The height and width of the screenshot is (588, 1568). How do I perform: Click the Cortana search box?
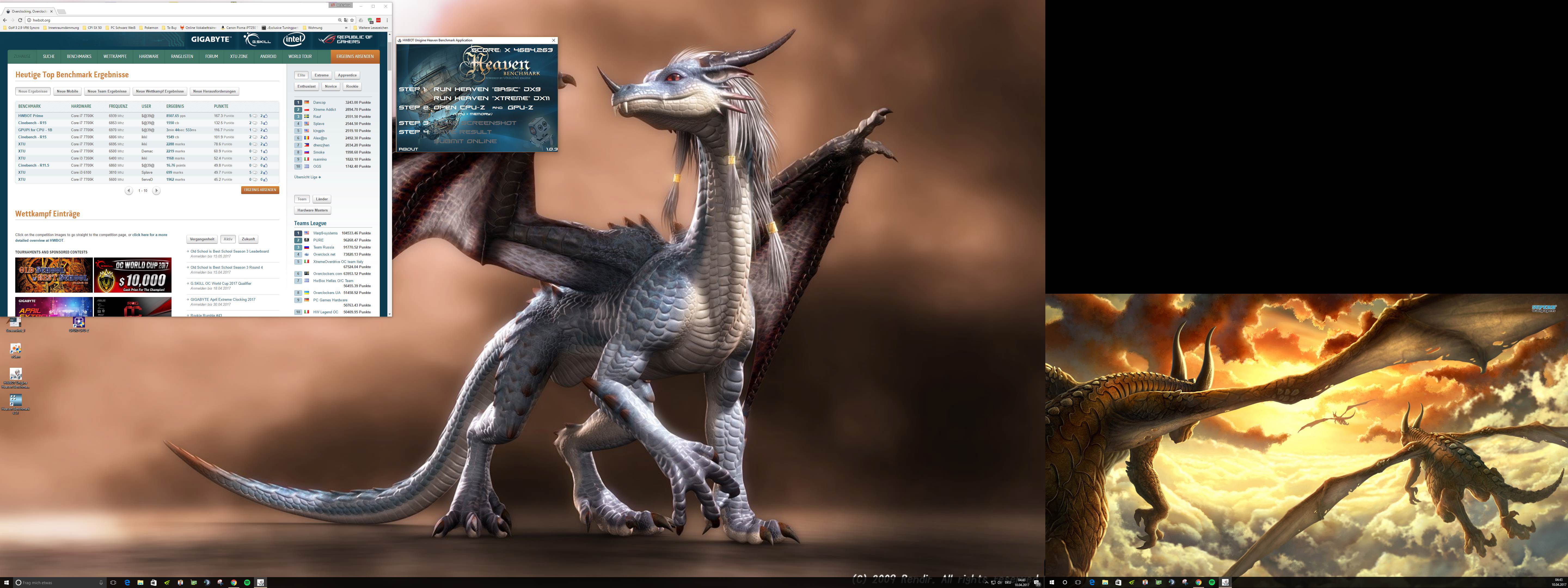60,583
